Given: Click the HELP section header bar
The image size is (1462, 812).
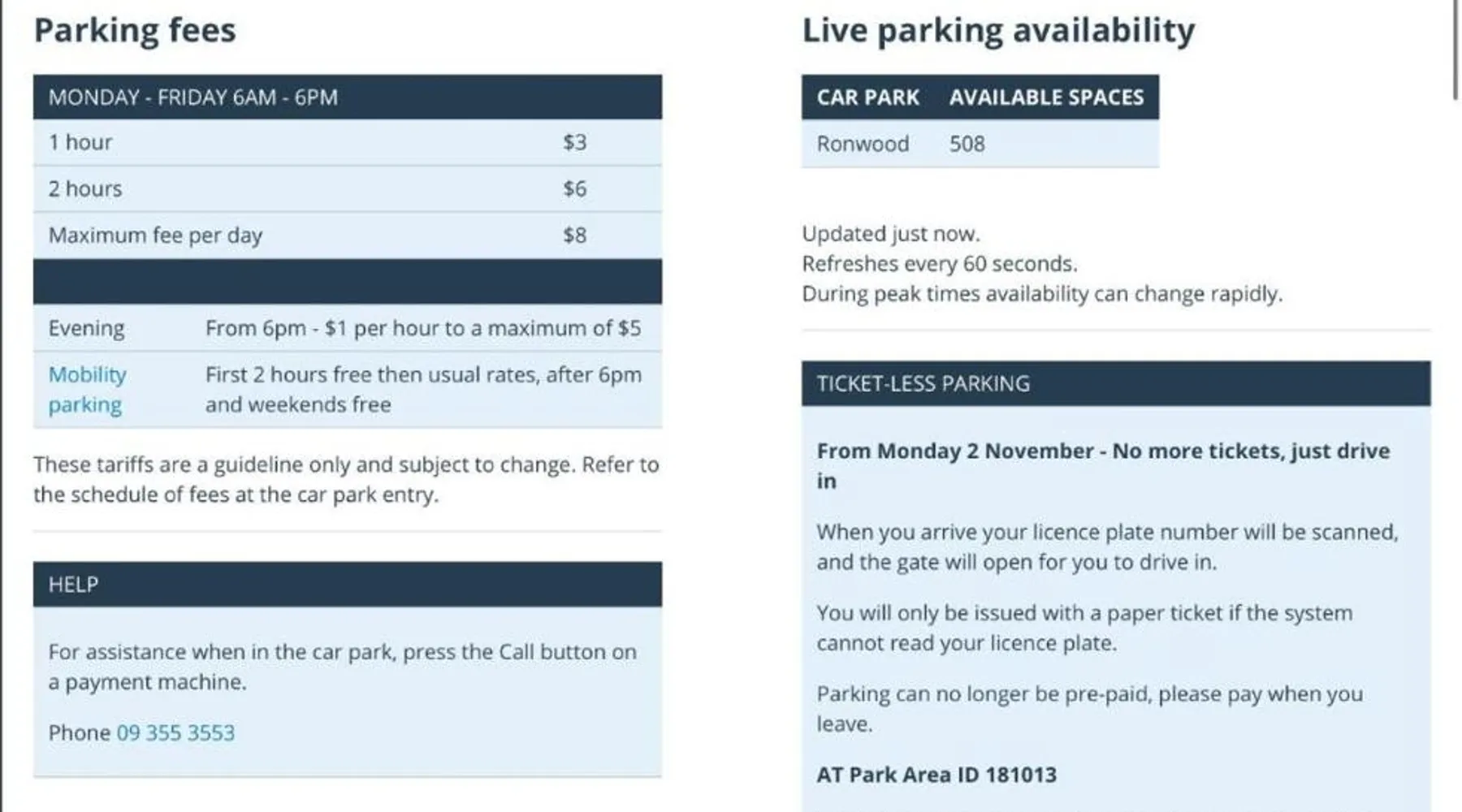Looking at the screenshot, I should point(347,585).
